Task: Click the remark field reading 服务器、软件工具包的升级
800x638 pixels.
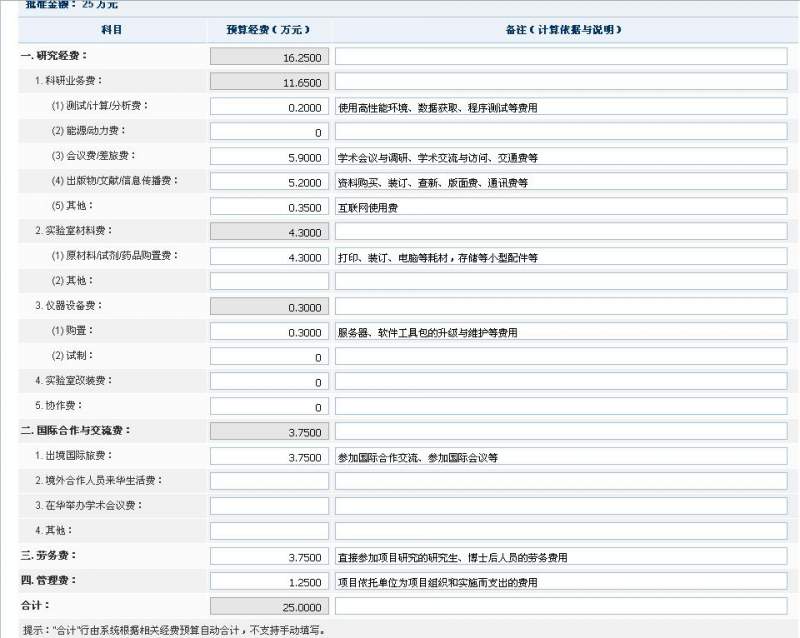Action: pos(561,332)
